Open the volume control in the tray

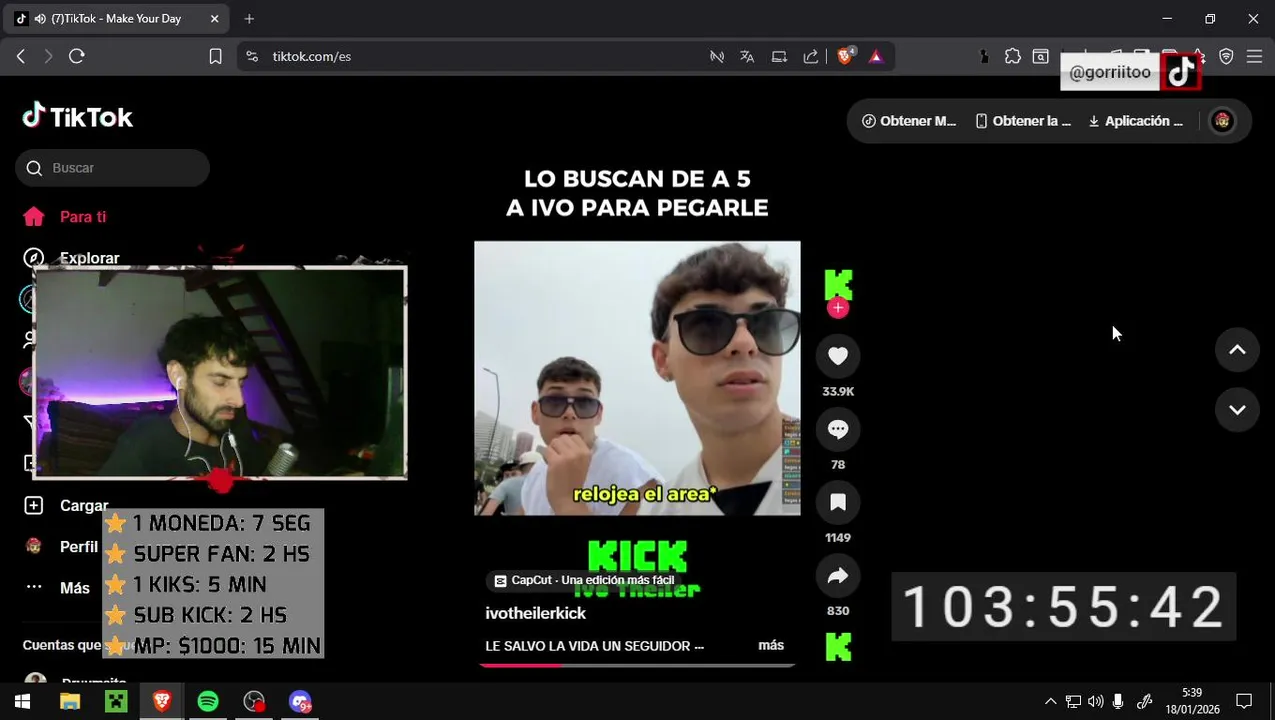(1095, 702)
